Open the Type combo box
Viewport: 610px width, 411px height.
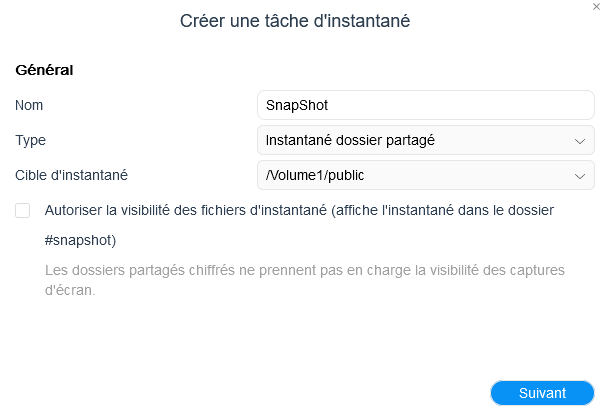426,141
